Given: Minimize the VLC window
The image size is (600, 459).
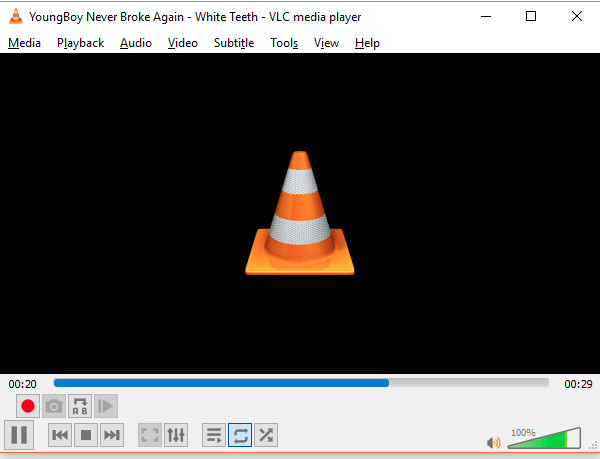Looking at the screenshot, I should click(x=486, y=16).
